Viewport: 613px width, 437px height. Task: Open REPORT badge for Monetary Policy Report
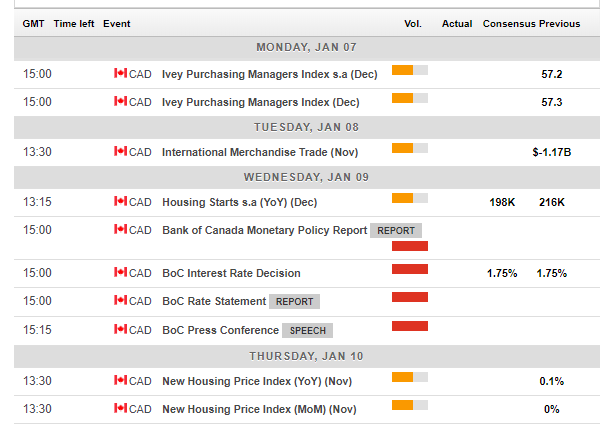coord(396,230)
